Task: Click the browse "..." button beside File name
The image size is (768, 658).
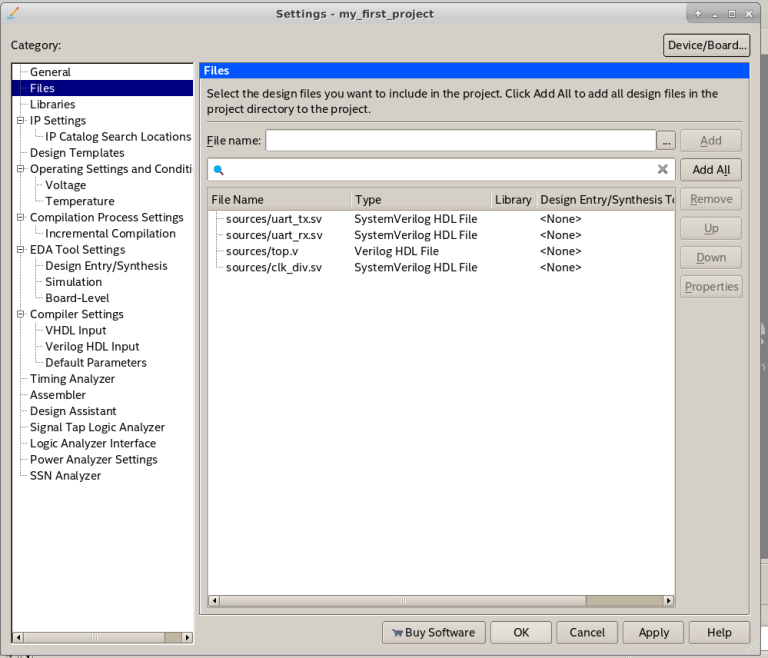Action: [x=666, y=141]
